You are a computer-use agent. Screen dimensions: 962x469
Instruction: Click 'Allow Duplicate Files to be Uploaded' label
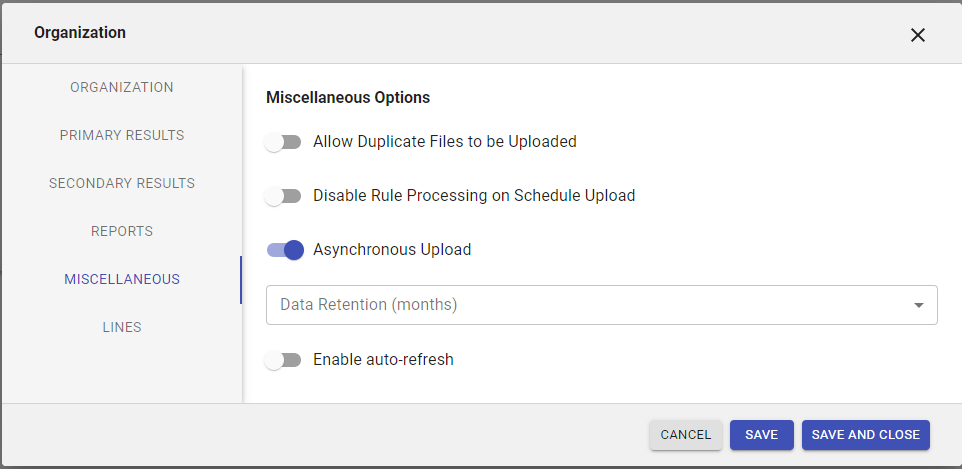pos(444,142)
